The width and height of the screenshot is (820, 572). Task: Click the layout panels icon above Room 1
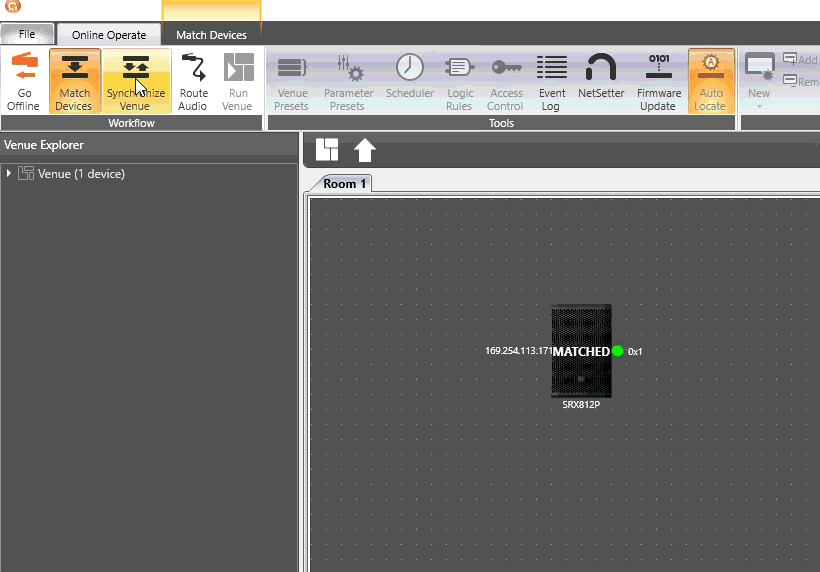coord(327,150)
